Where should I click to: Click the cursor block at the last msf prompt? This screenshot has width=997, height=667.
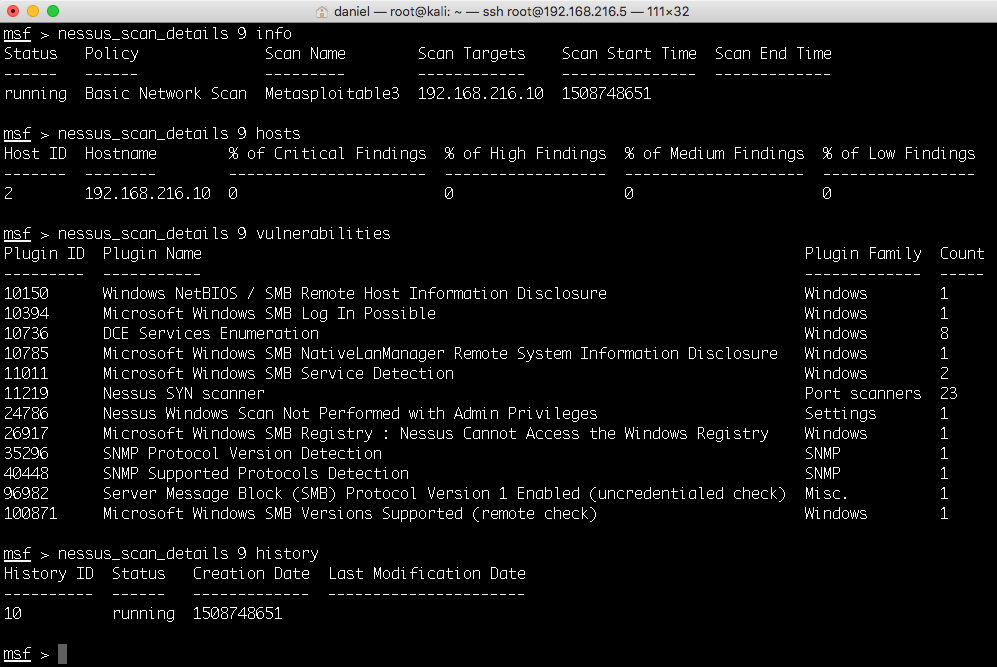click(62, 654)
